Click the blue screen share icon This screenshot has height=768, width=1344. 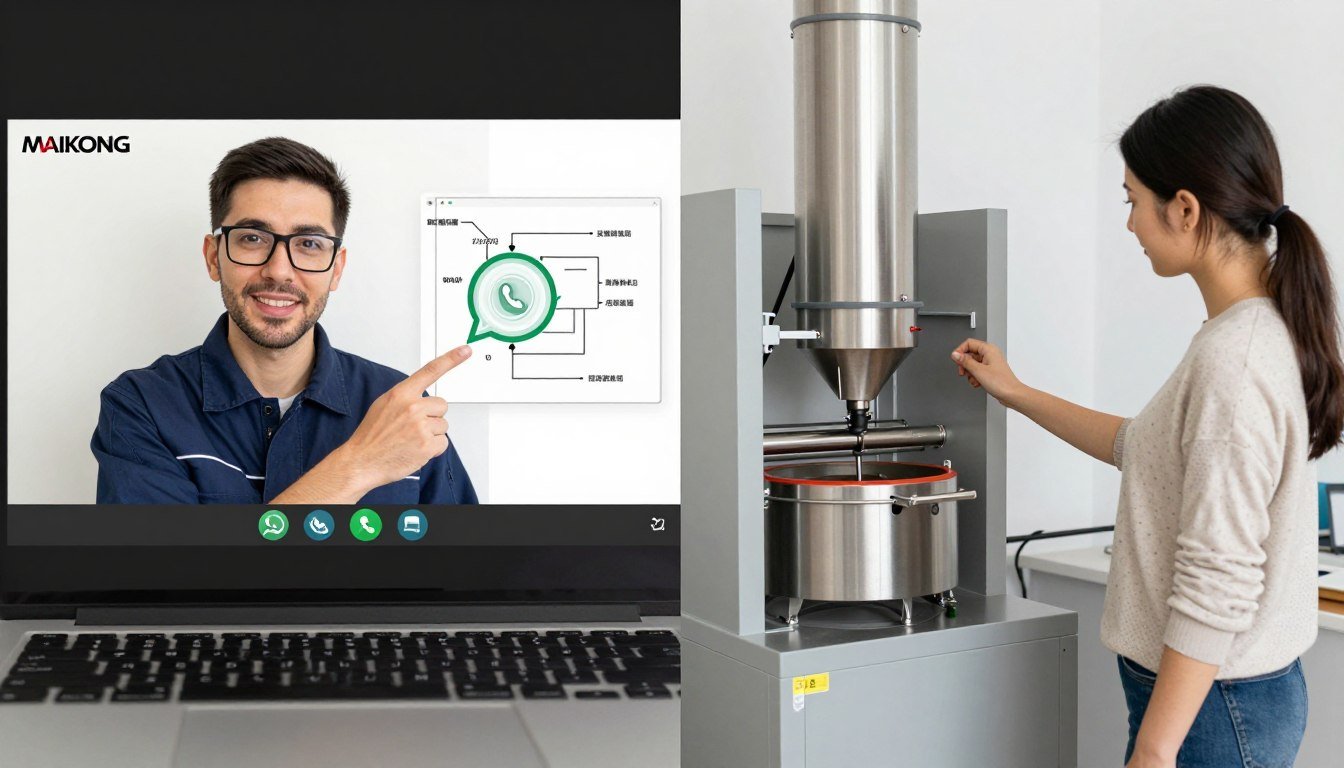(x=412, y=525)
